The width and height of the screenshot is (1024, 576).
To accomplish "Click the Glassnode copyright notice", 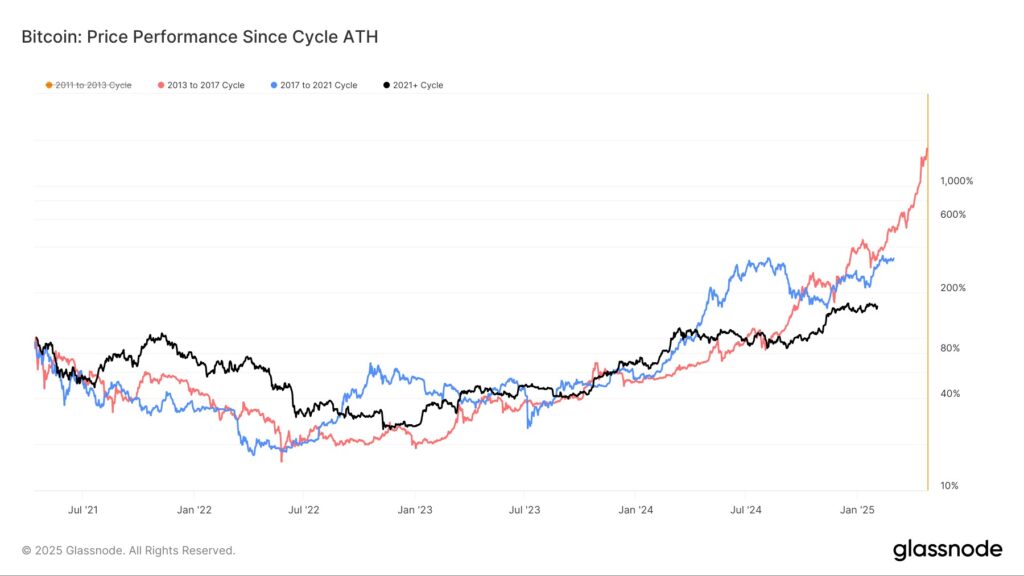I will 128,551.
